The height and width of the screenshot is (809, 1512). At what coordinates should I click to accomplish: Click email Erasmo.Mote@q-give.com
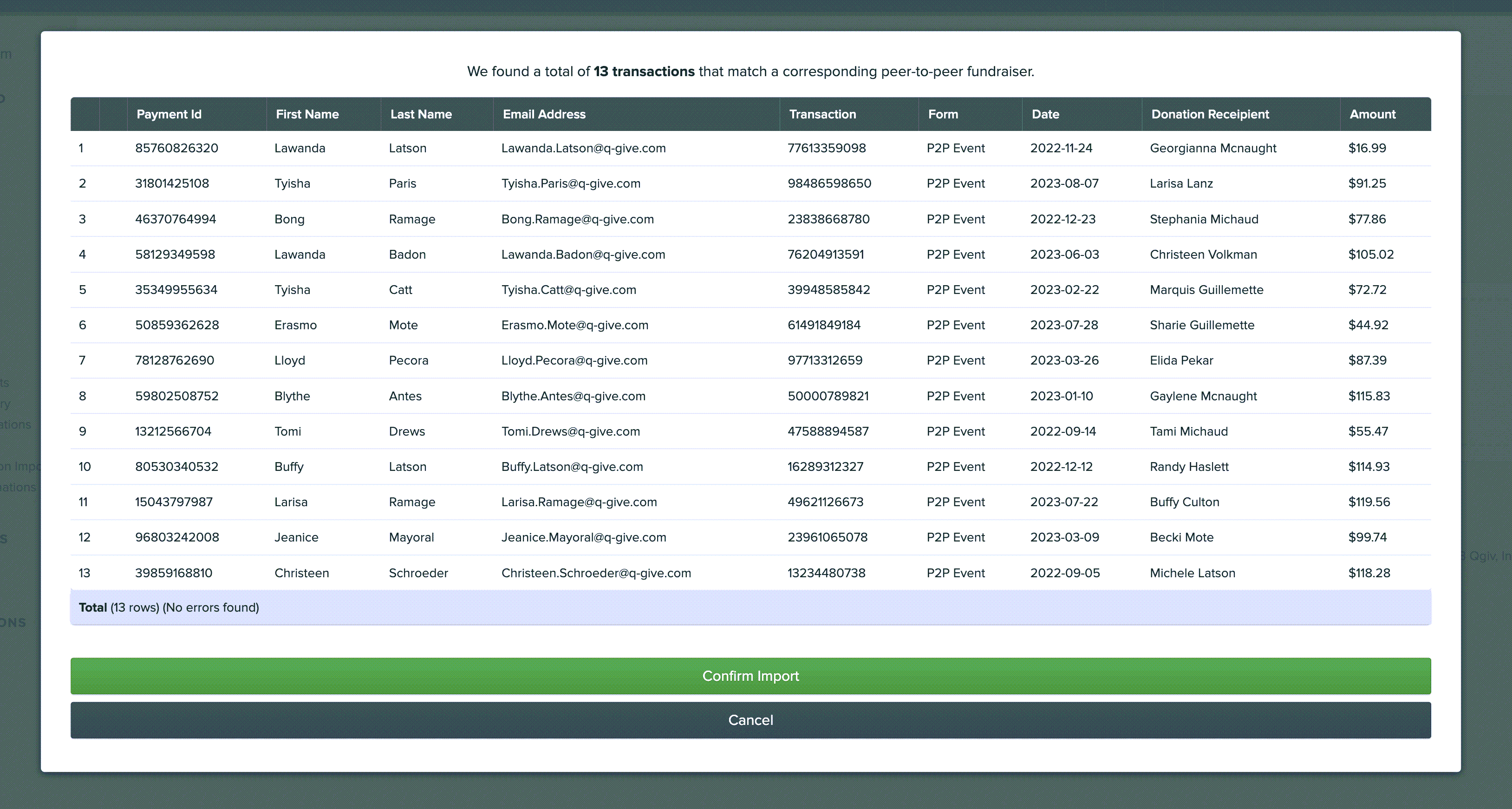[574, 325]
